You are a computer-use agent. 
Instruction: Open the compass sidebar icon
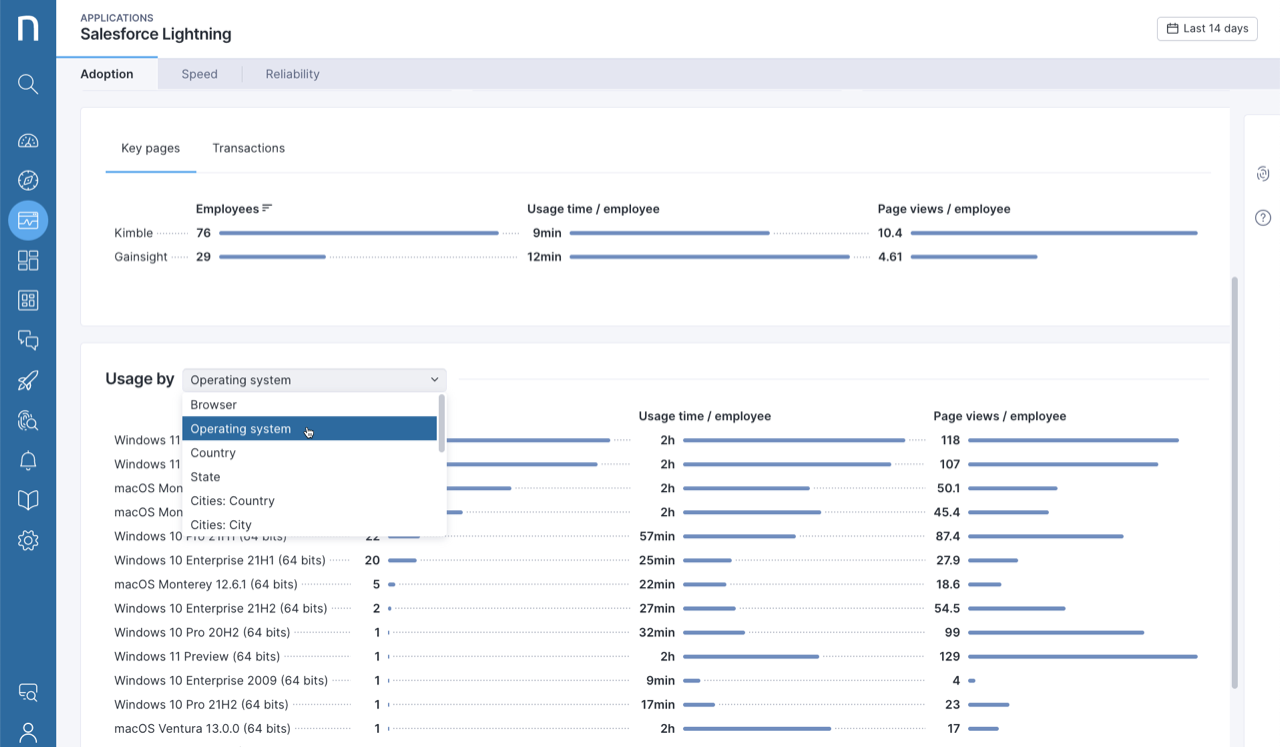[28, 180]
